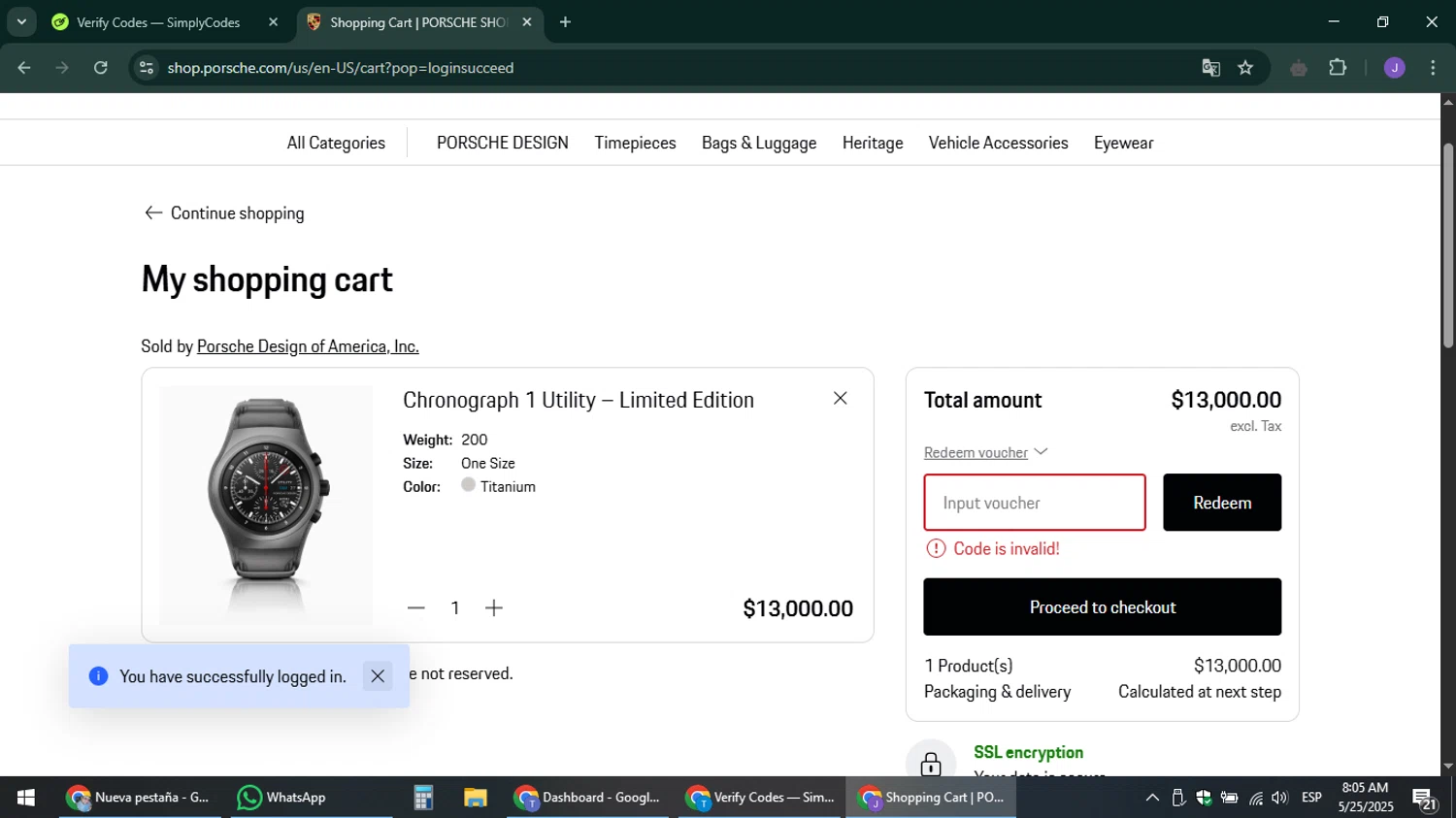Open Verify Codes Chrome taskbar window
1456x818 pixels.
click(760, 798)
